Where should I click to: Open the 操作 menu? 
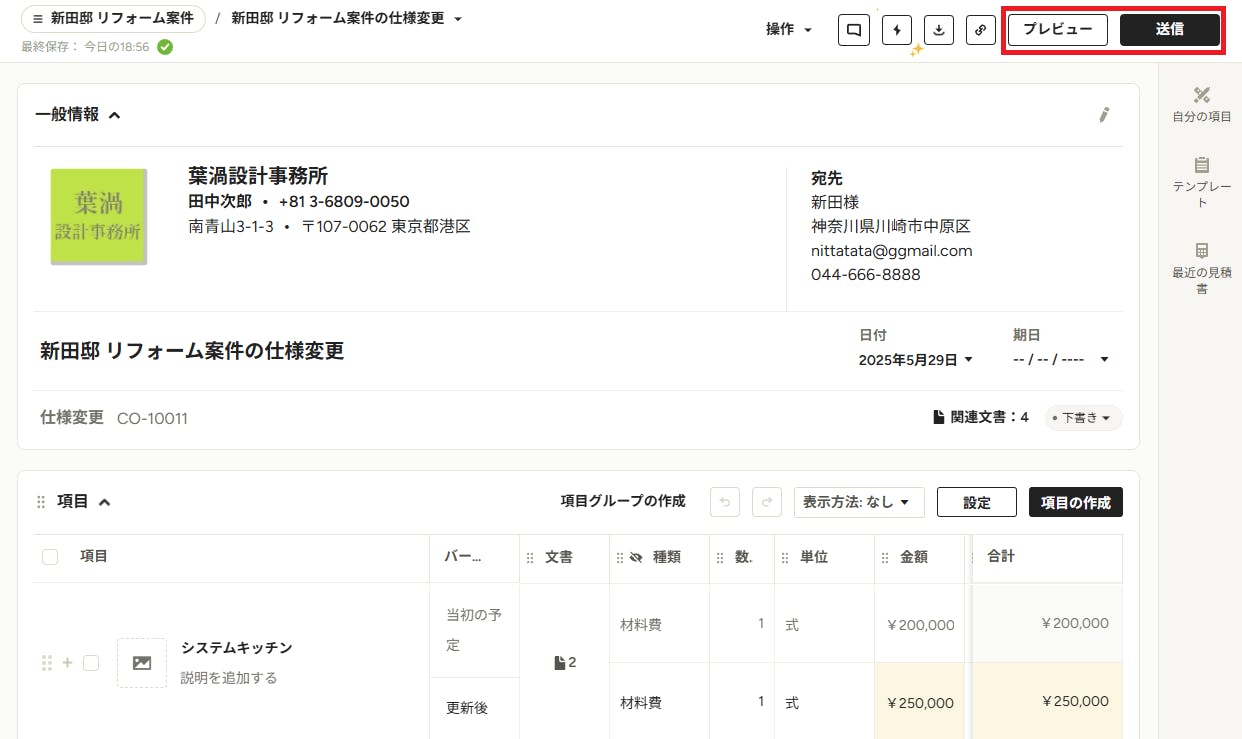pyautogui.click(x=789, y=30)
